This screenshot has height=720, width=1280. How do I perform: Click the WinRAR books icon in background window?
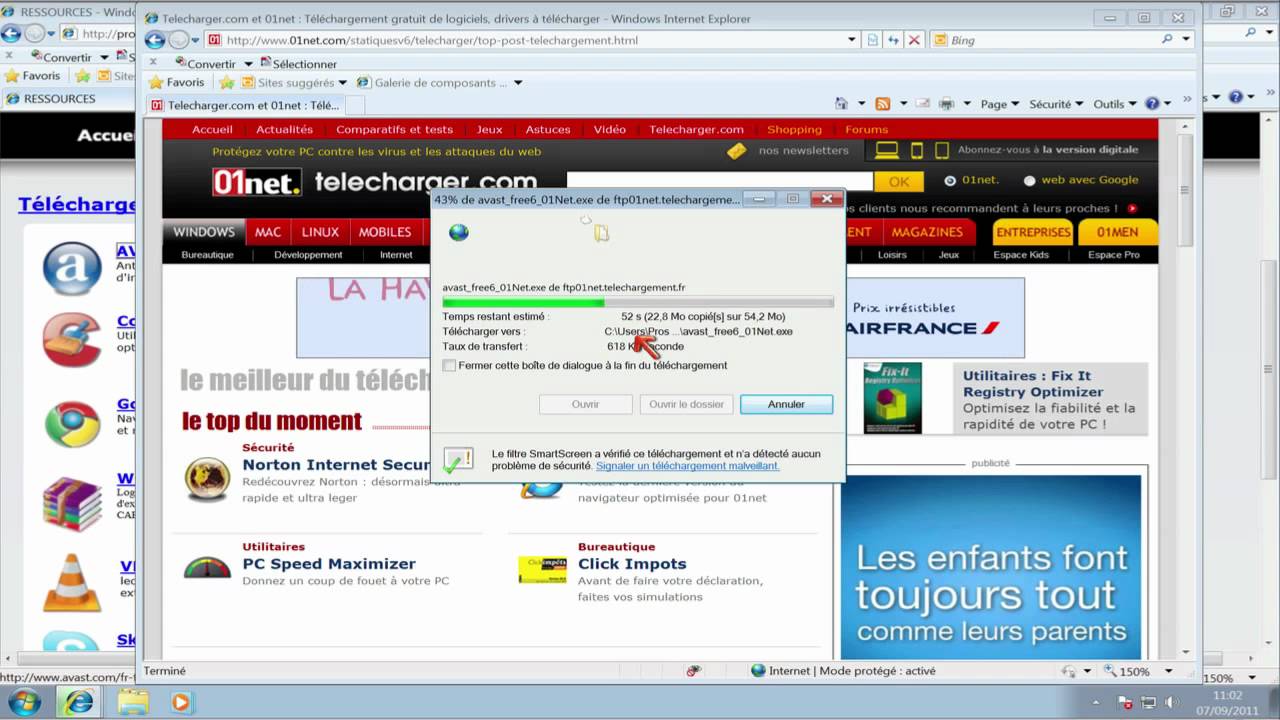(72, 504)
